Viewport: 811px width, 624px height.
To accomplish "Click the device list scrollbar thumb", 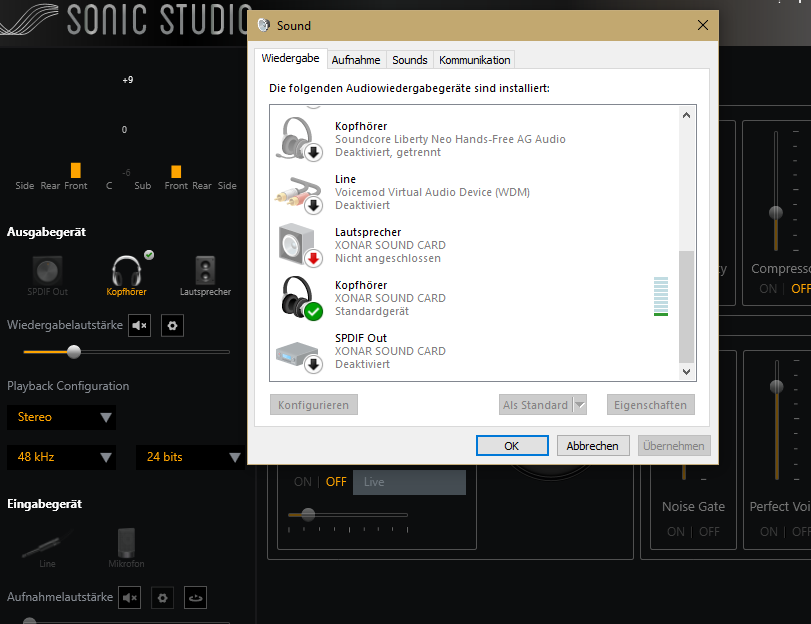I will click(686, 306).
